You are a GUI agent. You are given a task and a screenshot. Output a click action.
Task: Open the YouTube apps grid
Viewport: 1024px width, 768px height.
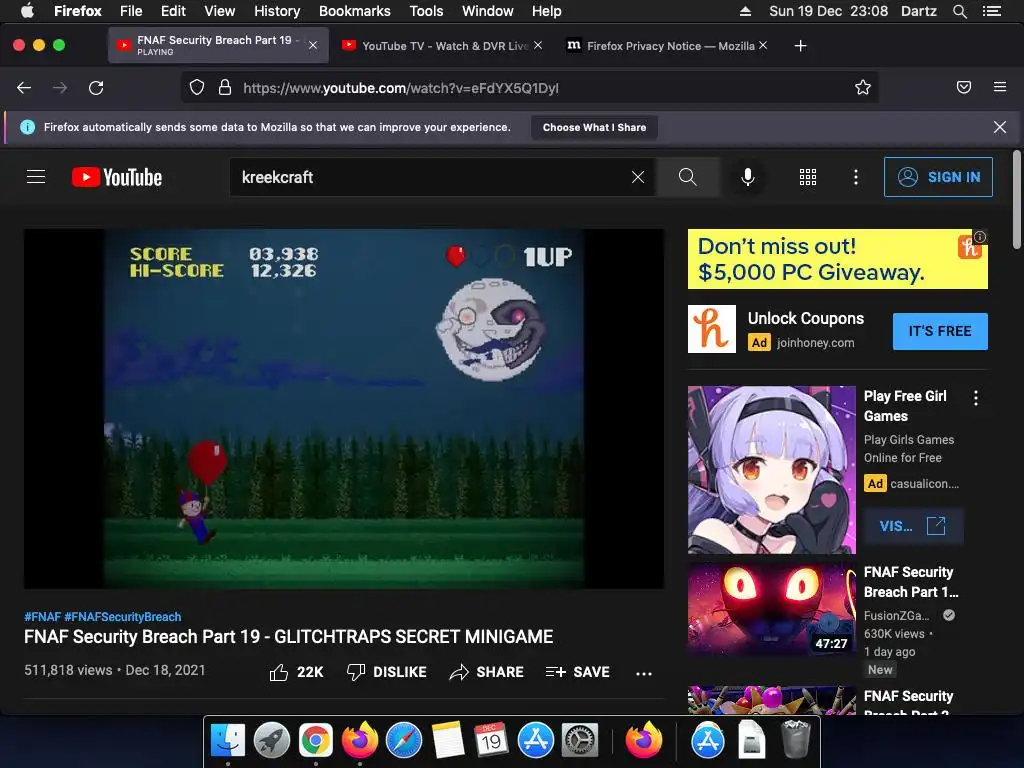(x=808, y=177)
